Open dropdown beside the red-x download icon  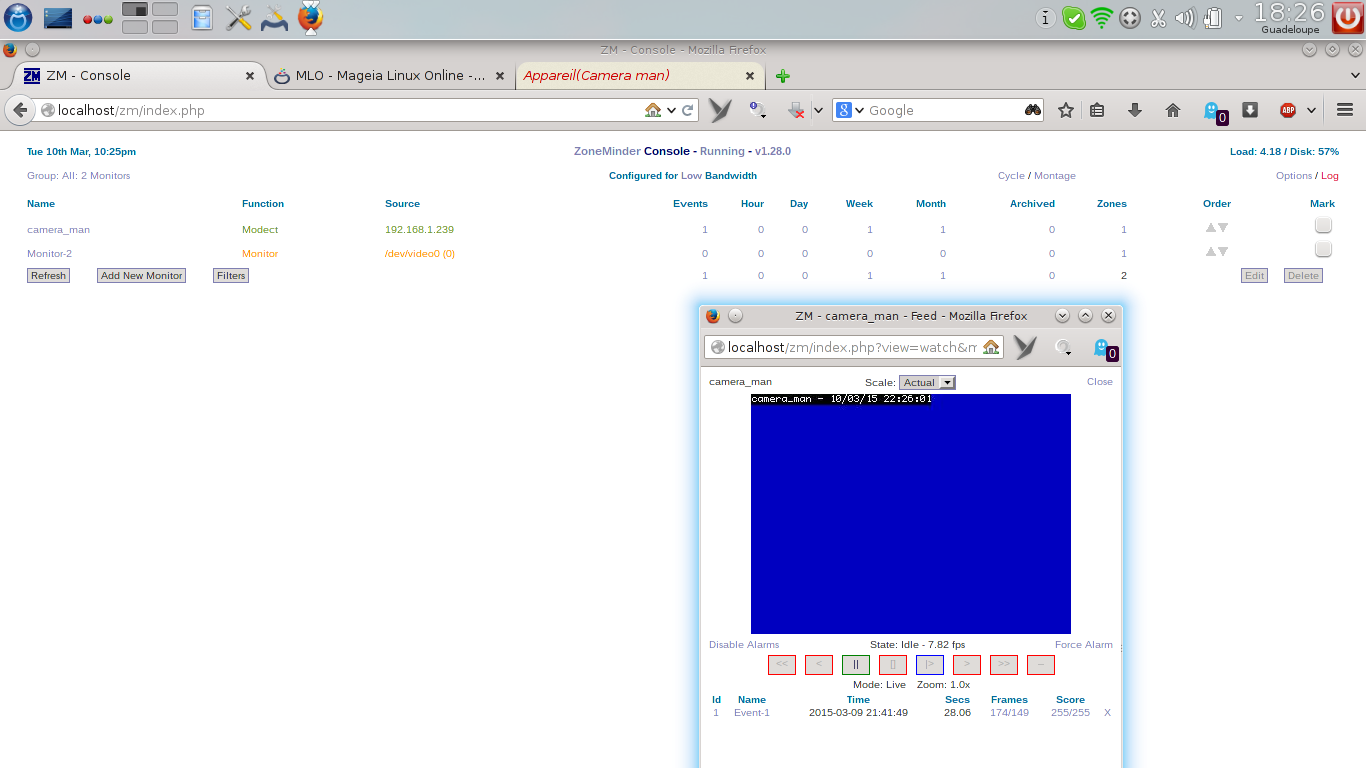(817, 110)
